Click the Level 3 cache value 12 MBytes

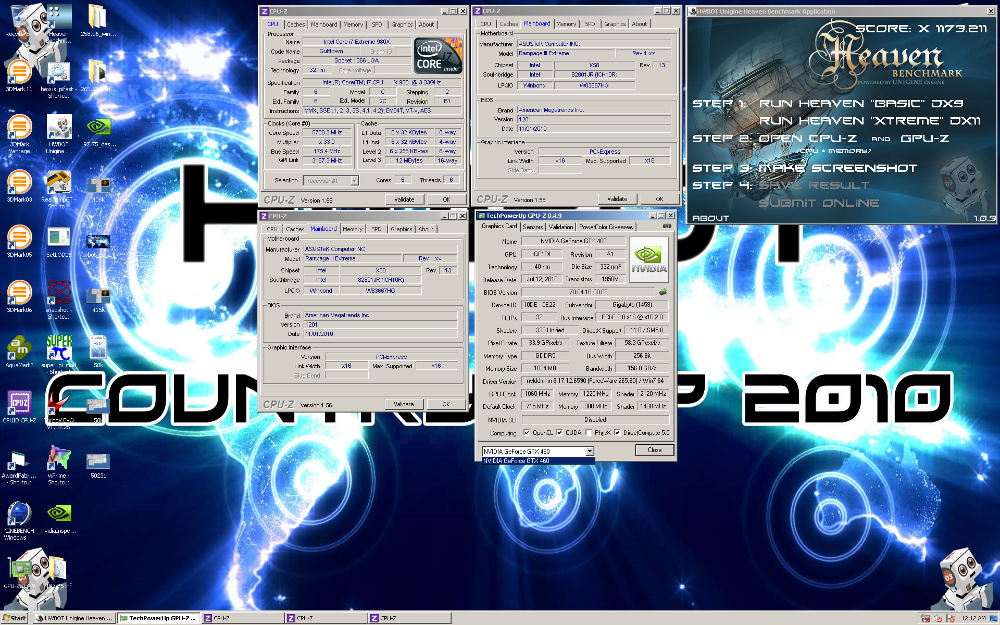point(409,161)
